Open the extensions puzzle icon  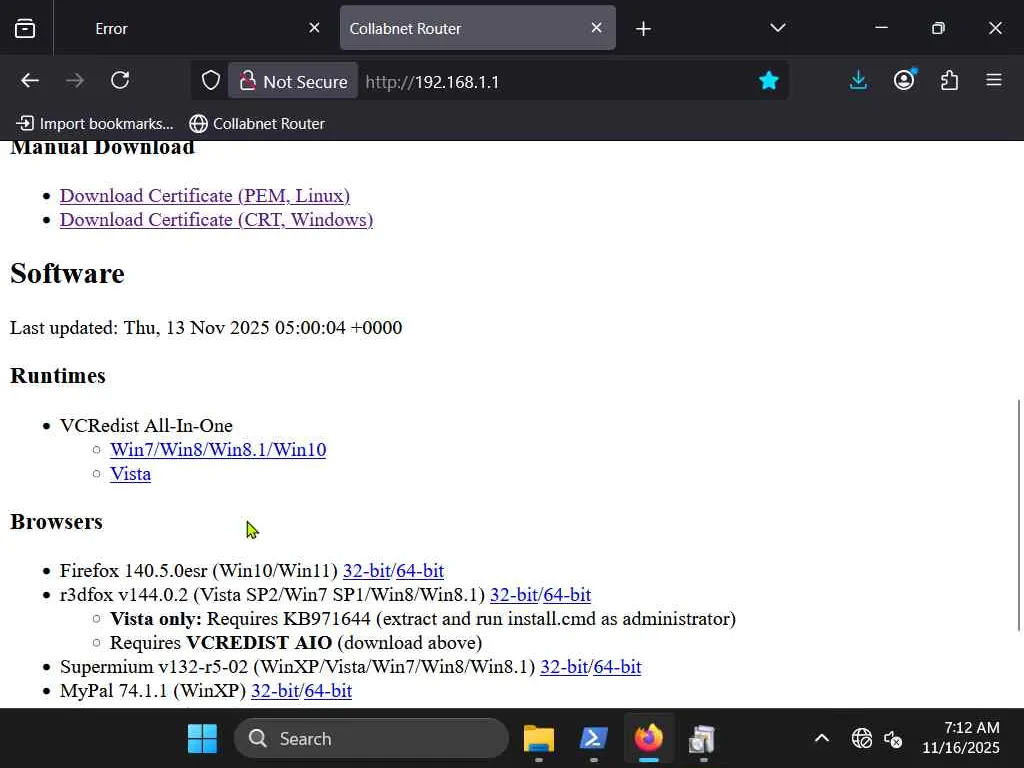coord(949,80)
